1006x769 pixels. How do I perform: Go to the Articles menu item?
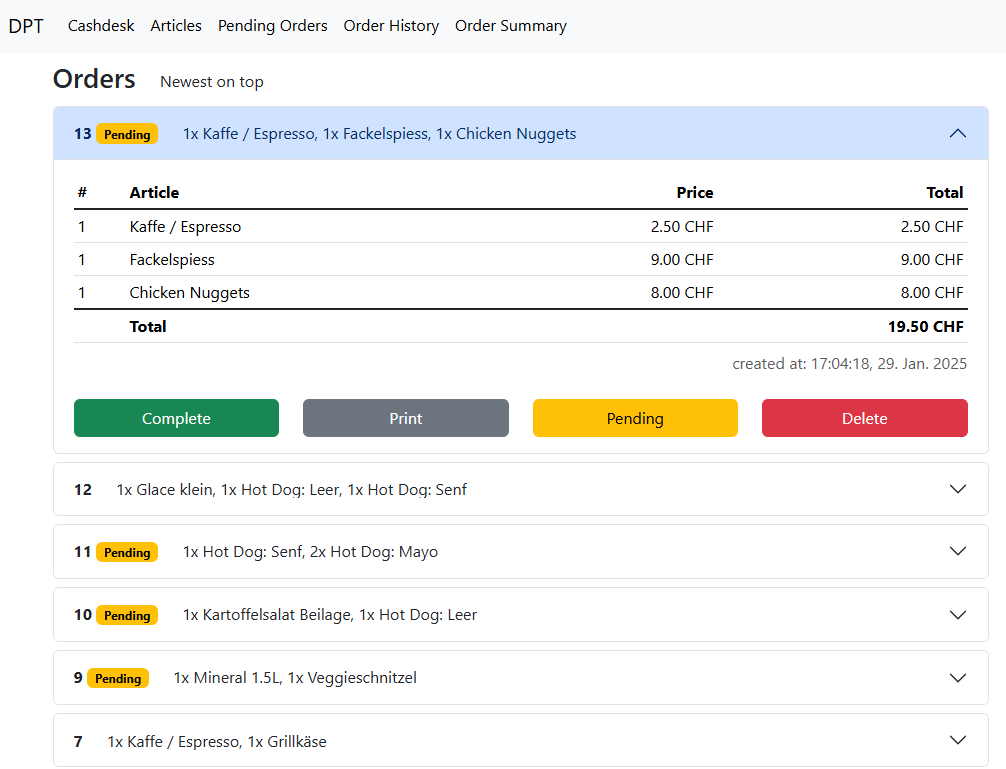click(176, 26)
